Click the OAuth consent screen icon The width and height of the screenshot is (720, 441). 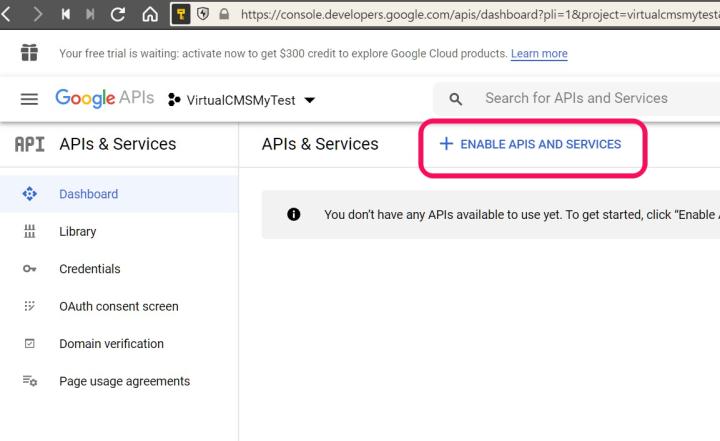pyautogui.click(x=29, y=306)
